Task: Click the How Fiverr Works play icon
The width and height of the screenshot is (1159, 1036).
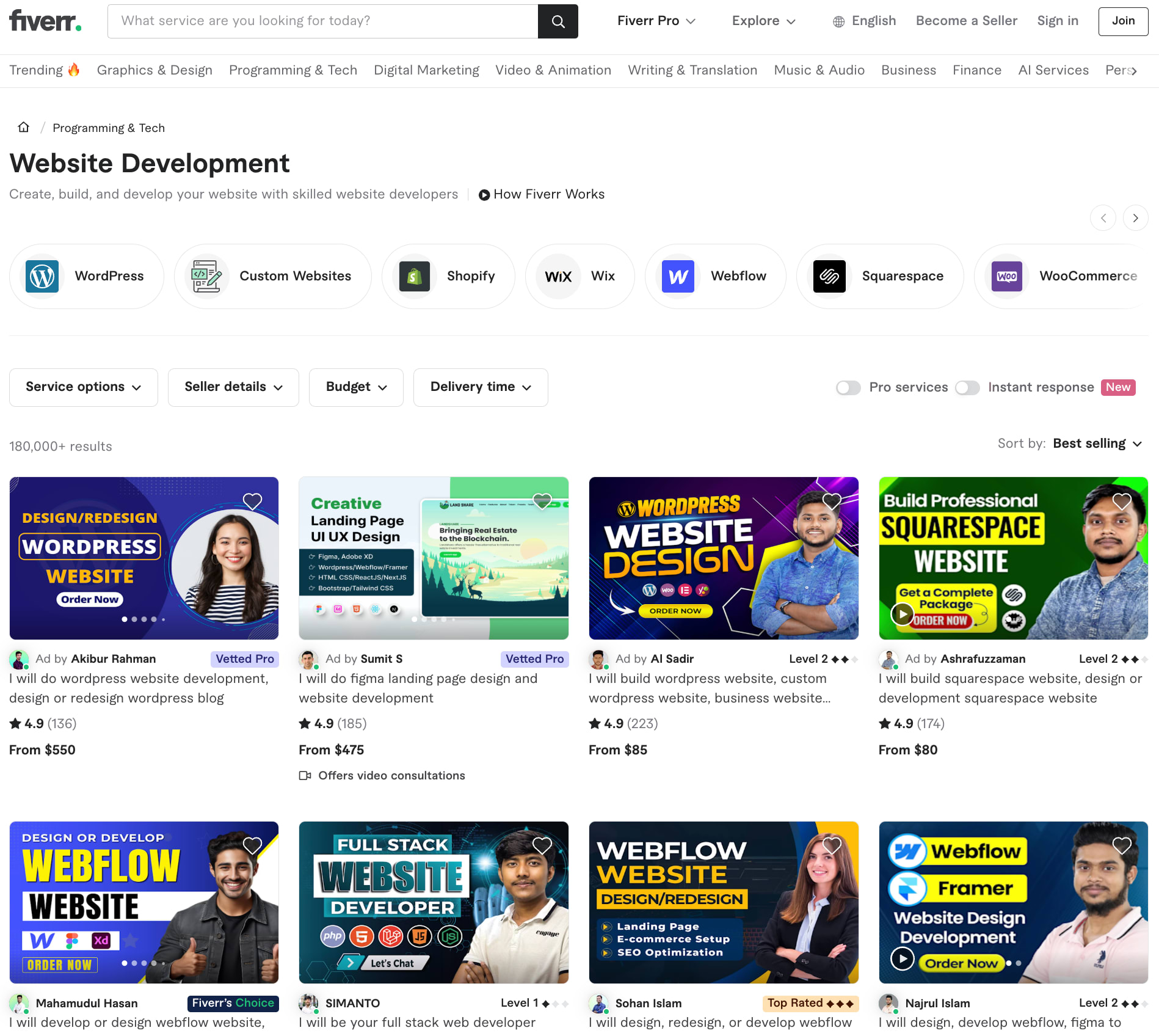Action: pyautogui.click(x=484, y=195)
